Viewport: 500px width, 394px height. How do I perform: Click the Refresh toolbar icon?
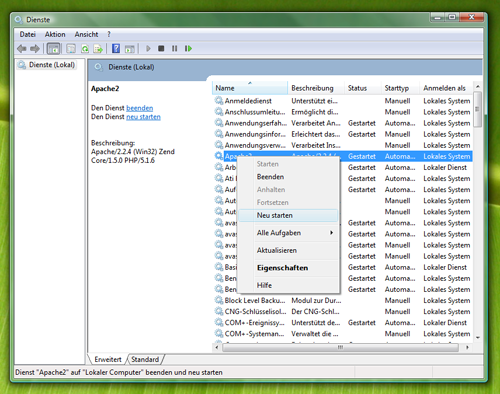pyautogui.click(x=85, y=49)
